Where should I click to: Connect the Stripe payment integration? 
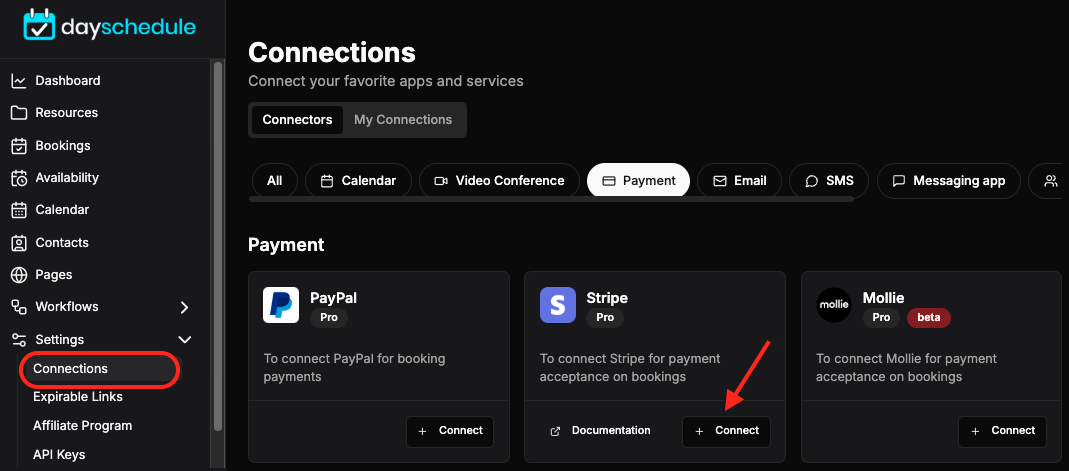pos(726,431)
